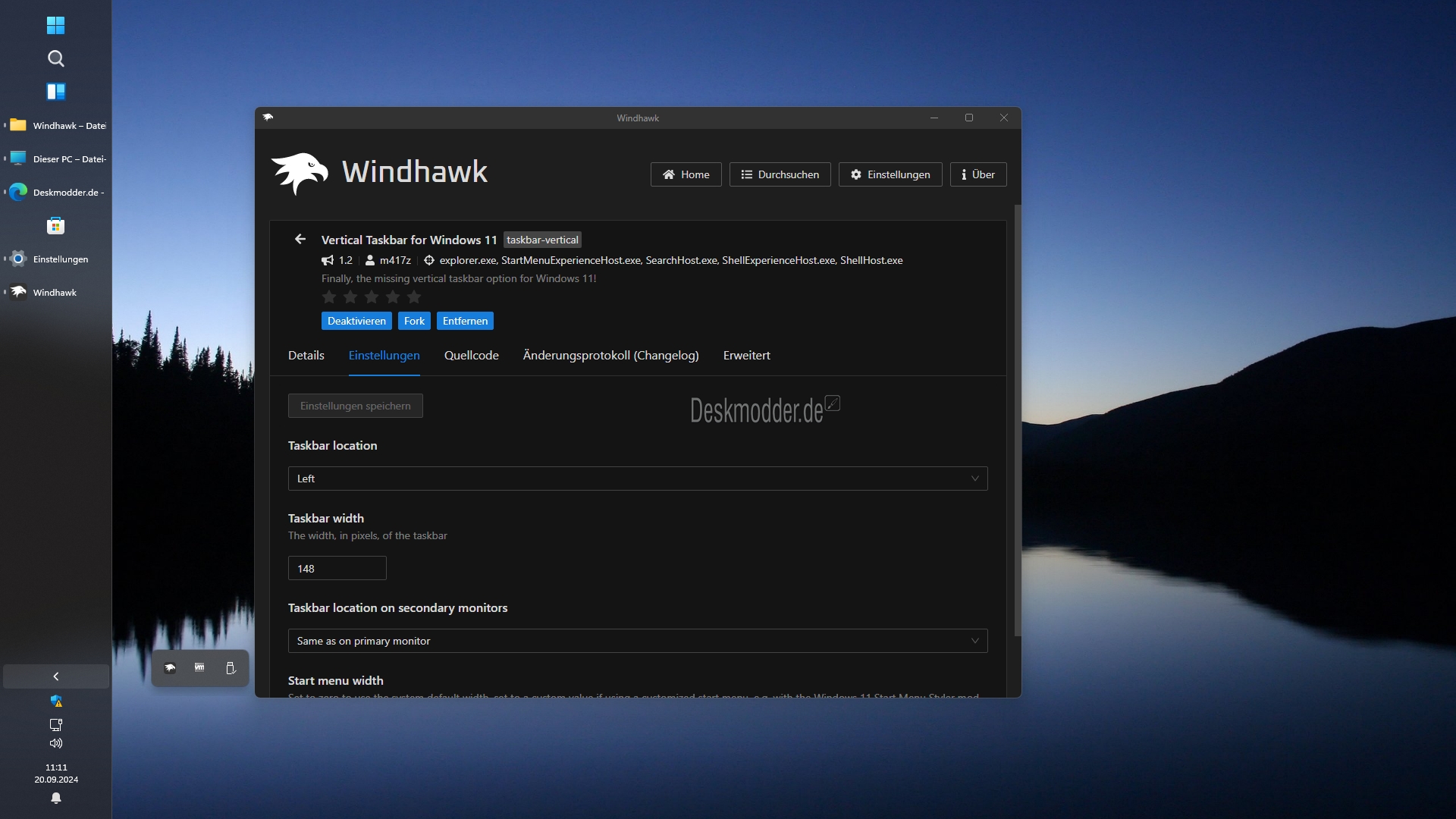
Task: Click the Taskbar location heading
Action: tap(332, 445)
